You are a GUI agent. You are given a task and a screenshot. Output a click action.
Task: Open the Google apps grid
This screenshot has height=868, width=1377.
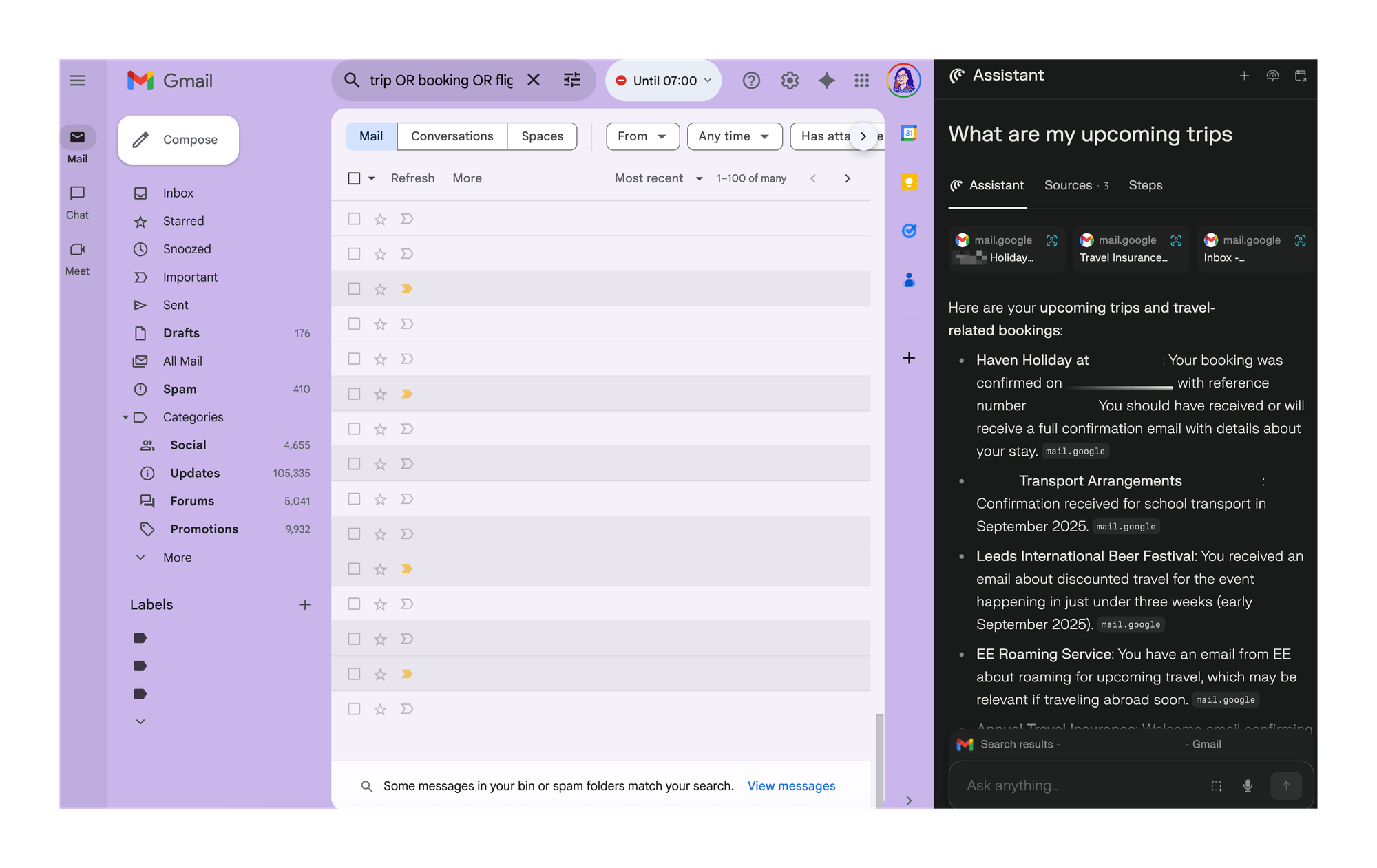pyautogui.click(x=862, y=81)
